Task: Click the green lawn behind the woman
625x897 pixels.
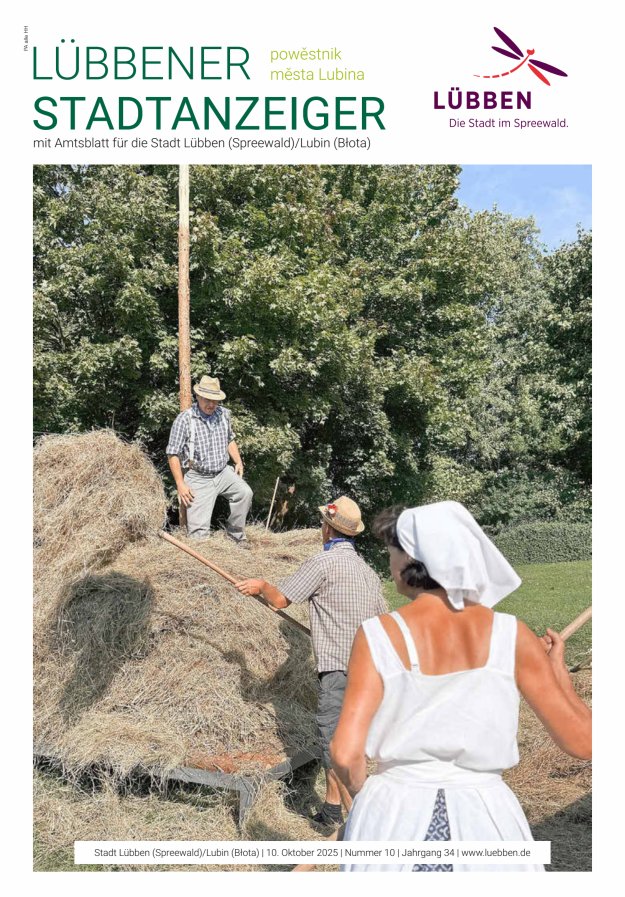Action: click(x=549, y=595)
